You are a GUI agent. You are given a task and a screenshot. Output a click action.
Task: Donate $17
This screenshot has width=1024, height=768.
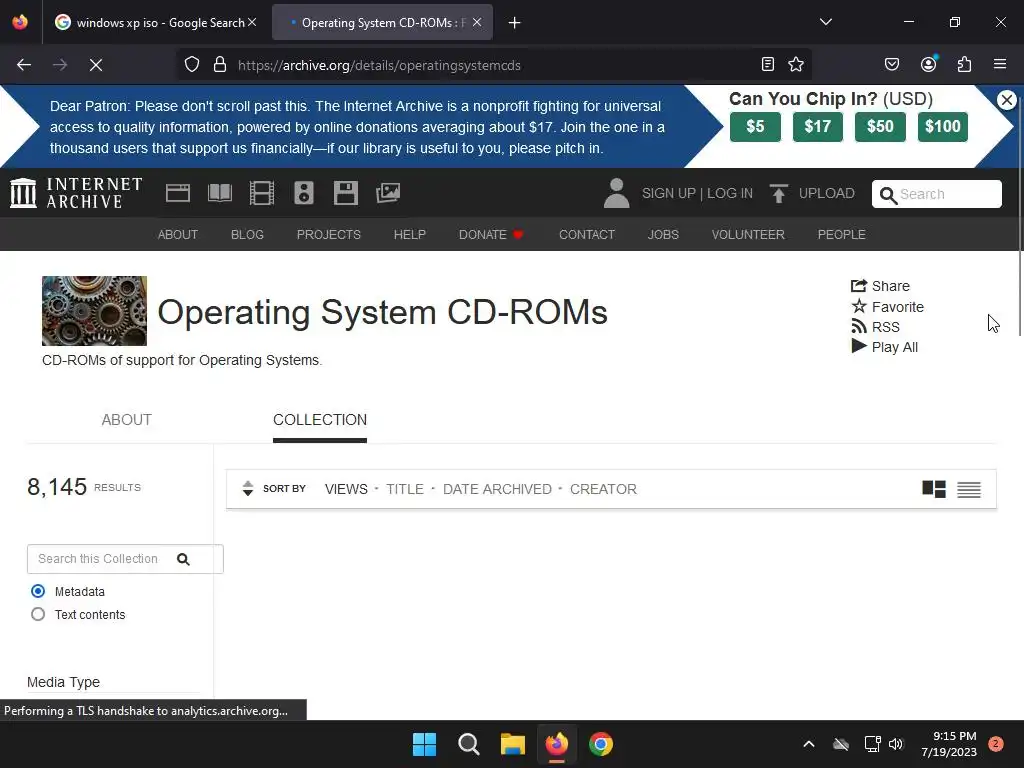click(x=818, y=126)
